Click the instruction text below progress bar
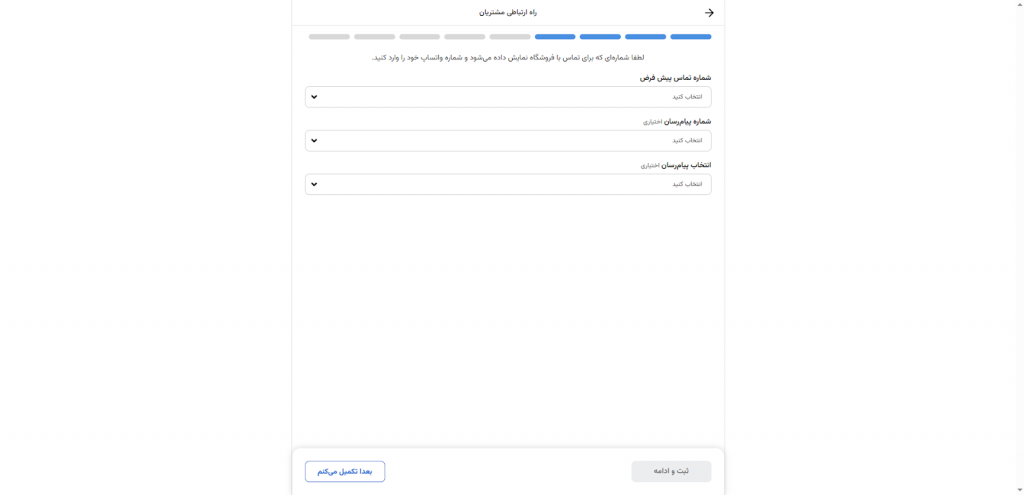The width and height of the screenshot is (1024, 495). tap(508, 57)
